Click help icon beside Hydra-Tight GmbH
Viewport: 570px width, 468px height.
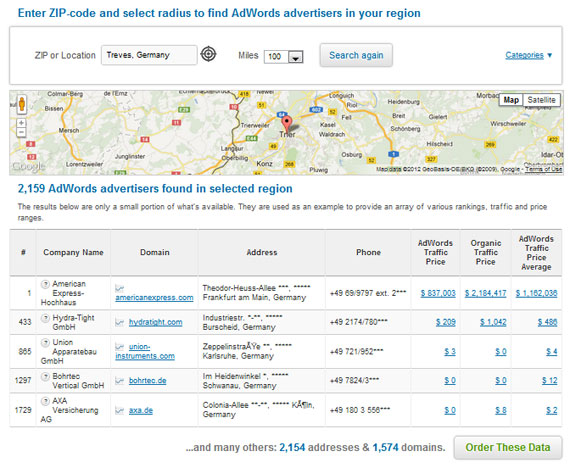(45, 318)
